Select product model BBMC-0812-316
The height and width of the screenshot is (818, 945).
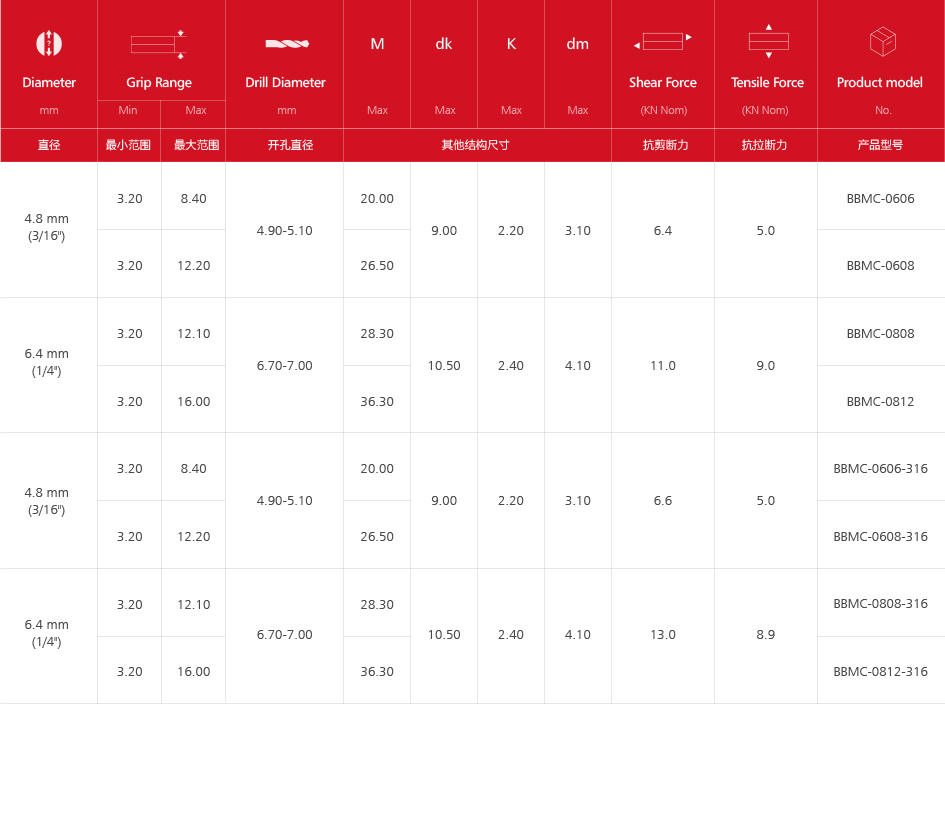(880, 671)
